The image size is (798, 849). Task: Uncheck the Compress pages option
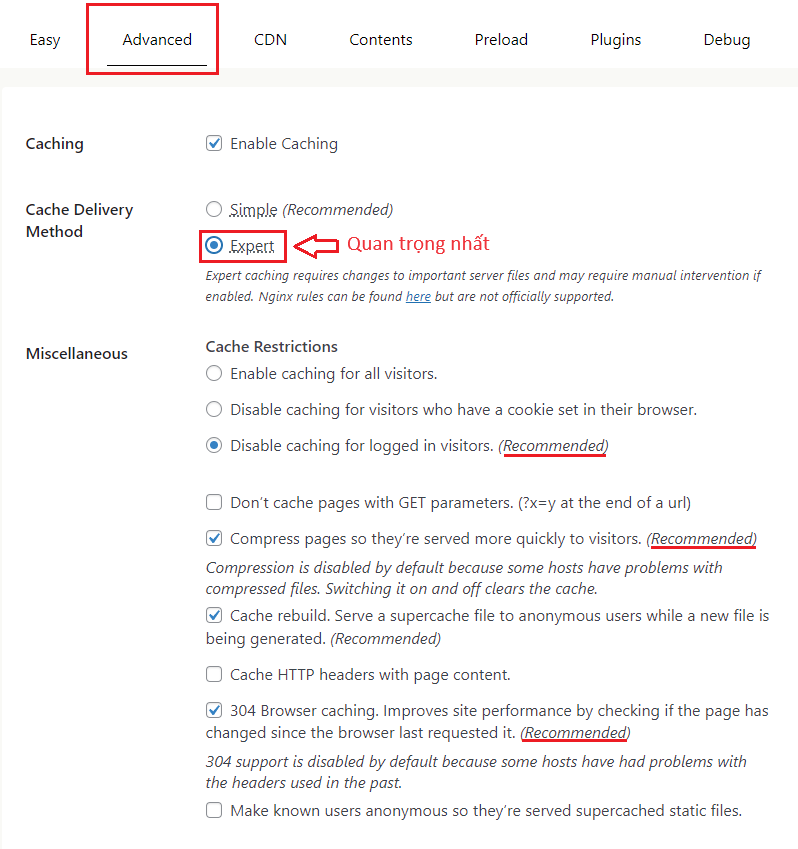pyautogui.click(x=214, y=538)
